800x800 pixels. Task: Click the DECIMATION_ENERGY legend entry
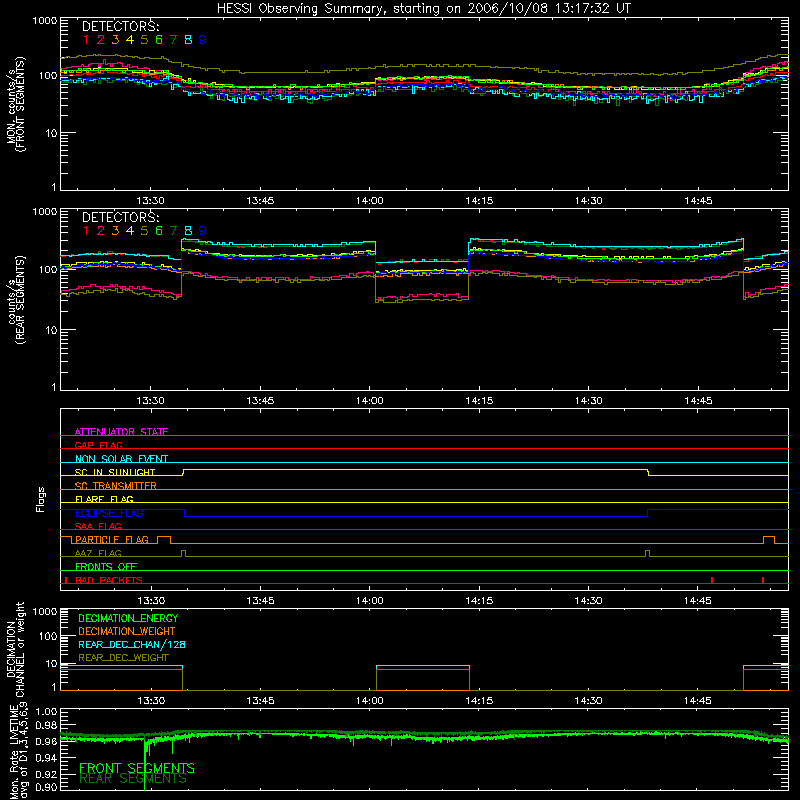128,618
